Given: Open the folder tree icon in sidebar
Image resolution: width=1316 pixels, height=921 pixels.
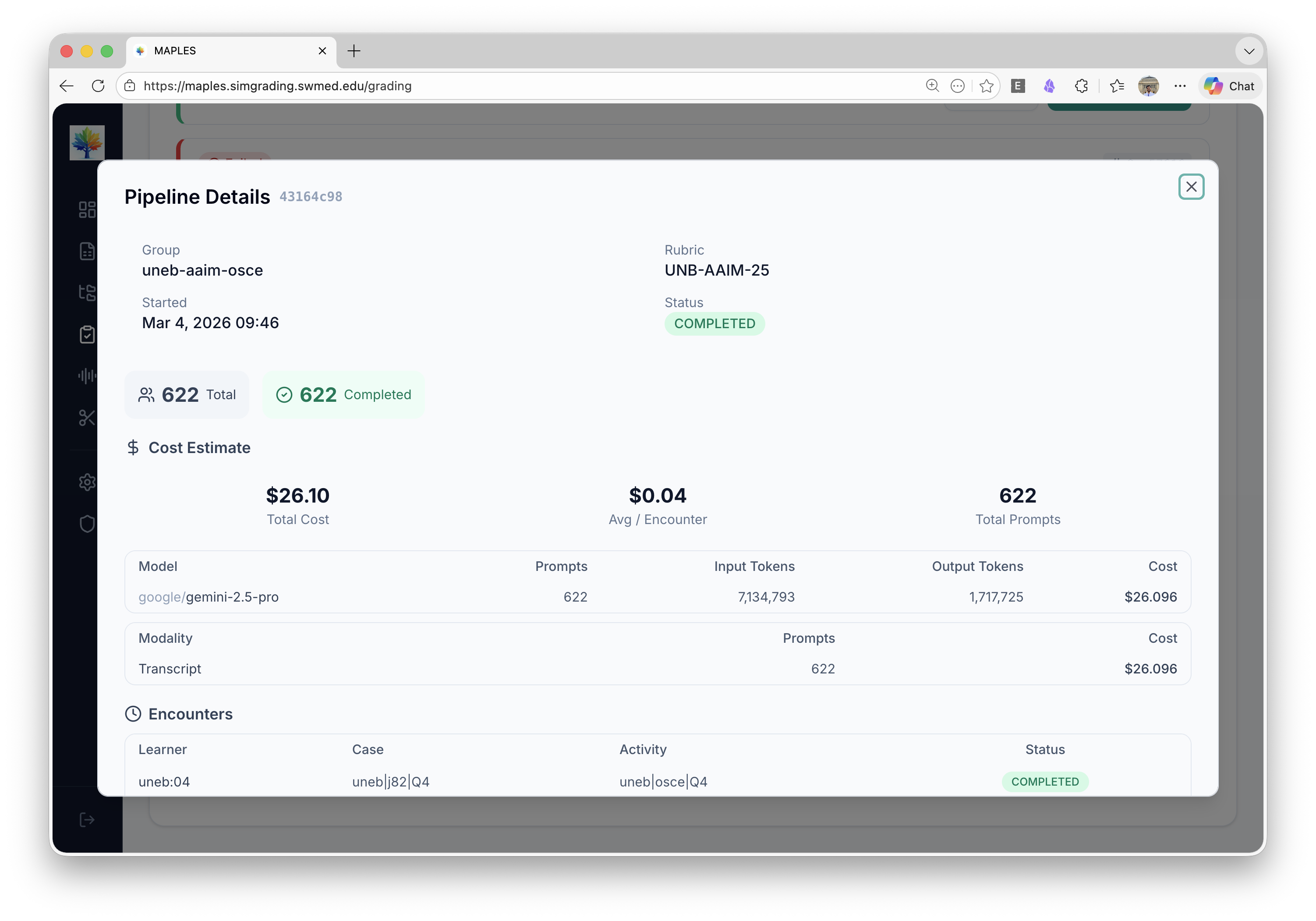Looking at the screenshot, I should tap(87, 293).
